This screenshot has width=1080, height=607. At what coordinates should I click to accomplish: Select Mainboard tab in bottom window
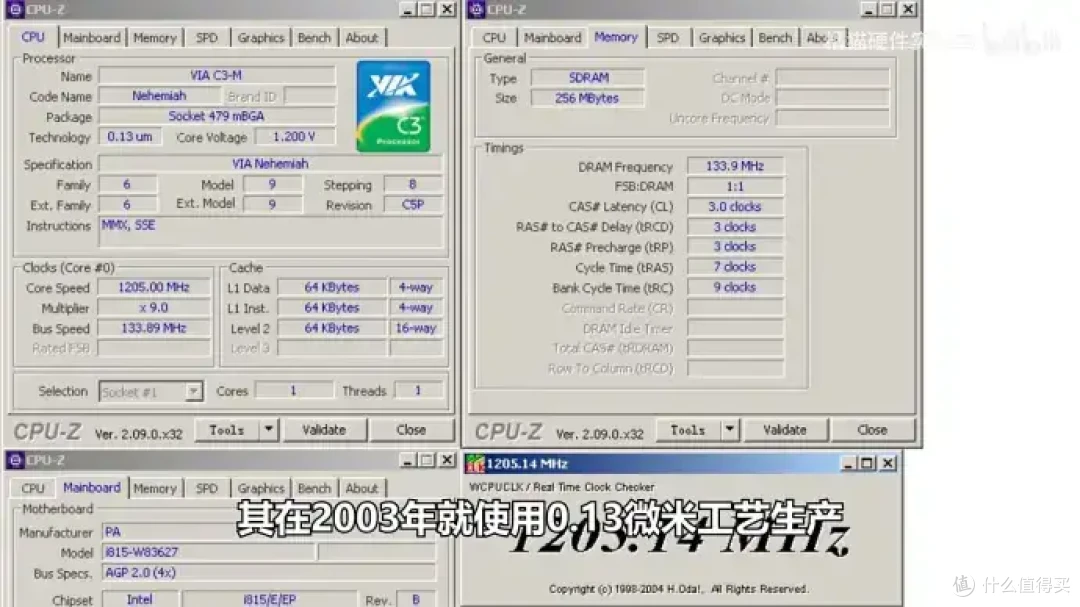click(x=92, y=488)
